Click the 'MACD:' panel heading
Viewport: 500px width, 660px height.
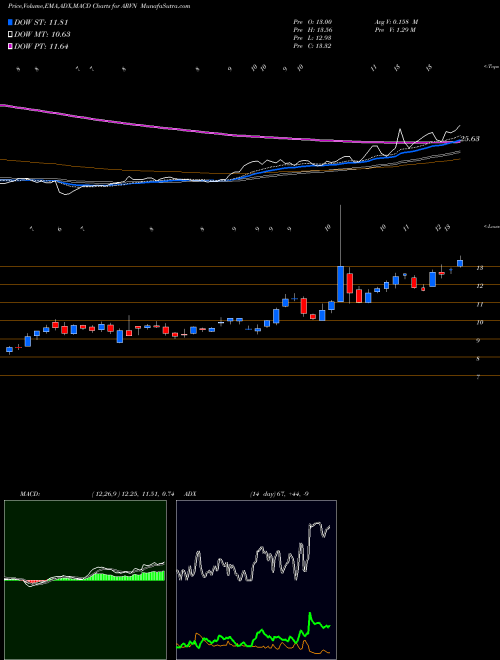coord(29,494)
